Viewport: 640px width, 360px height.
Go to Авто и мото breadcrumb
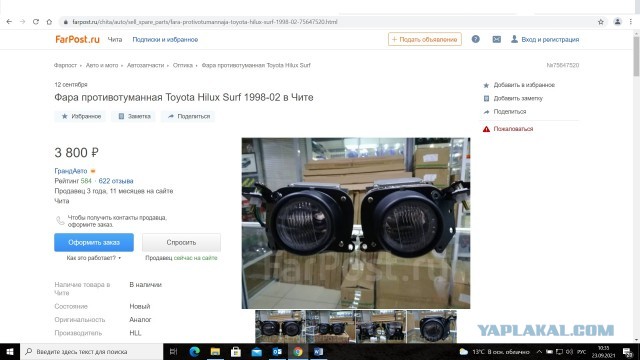pyautogui.click(x=102, y=65)
